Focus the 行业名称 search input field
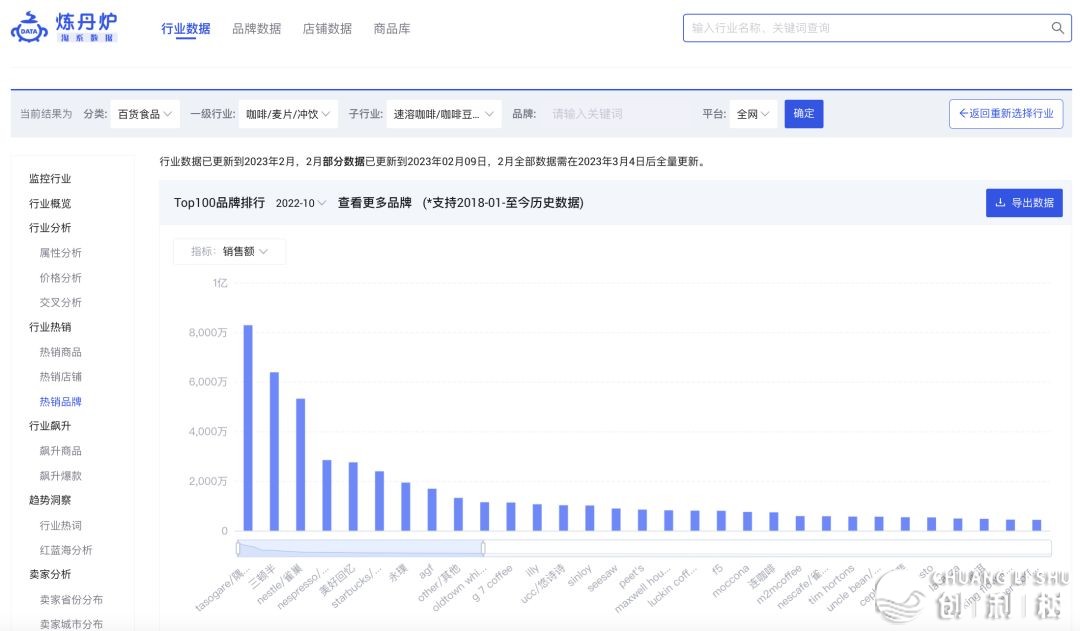This screenshot has height=631, width=1080. (x=865, y=28)
